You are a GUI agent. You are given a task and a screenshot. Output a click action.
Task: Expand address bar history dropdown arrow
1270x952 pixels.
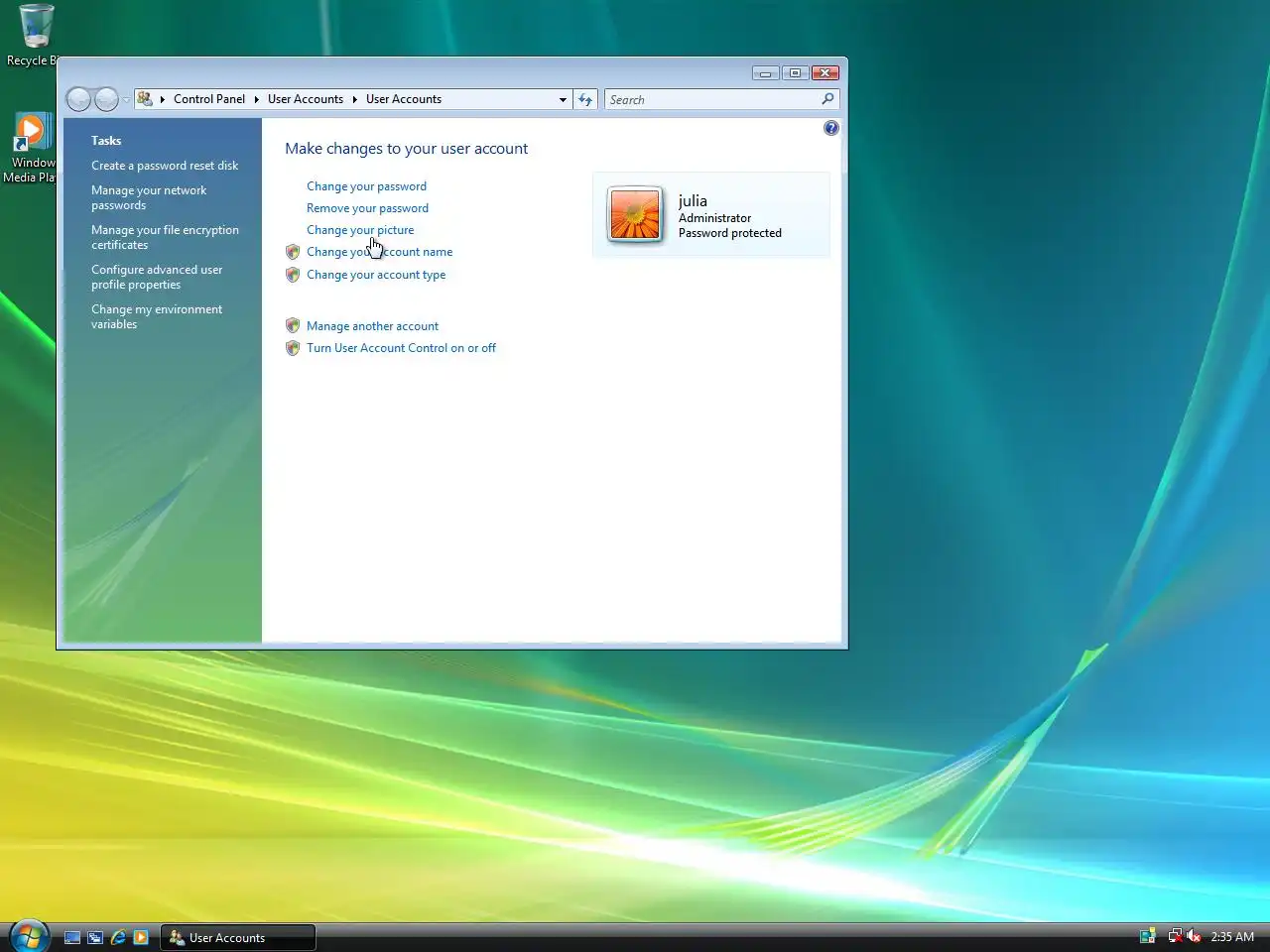click(x=563, y=99)
